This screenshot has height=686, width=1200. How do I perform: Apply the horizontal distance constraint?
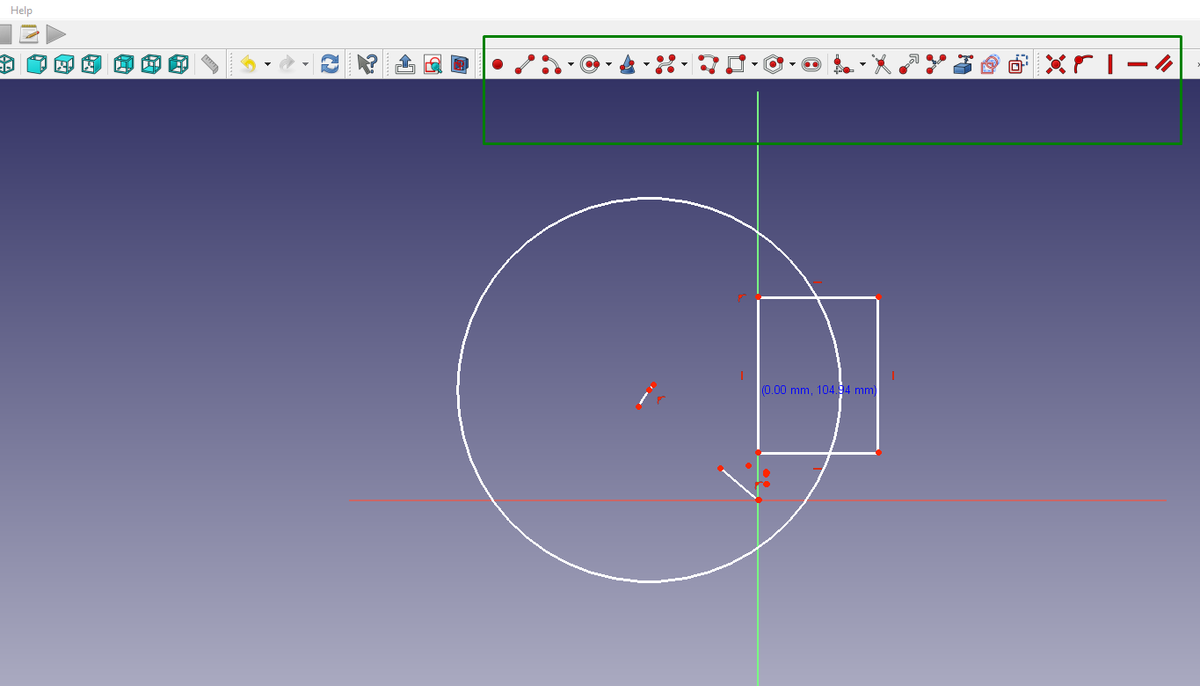click(x=1138, y=64)
